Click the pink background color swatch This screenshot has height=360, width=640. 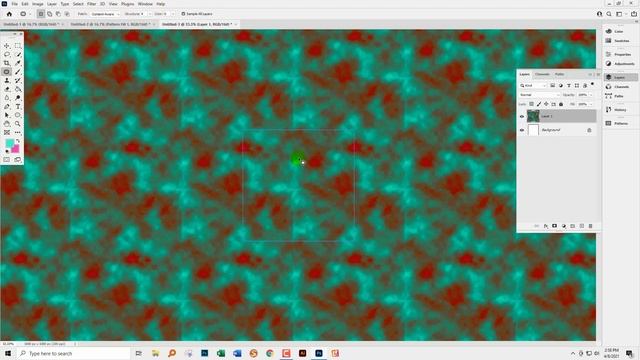point(16,149)
